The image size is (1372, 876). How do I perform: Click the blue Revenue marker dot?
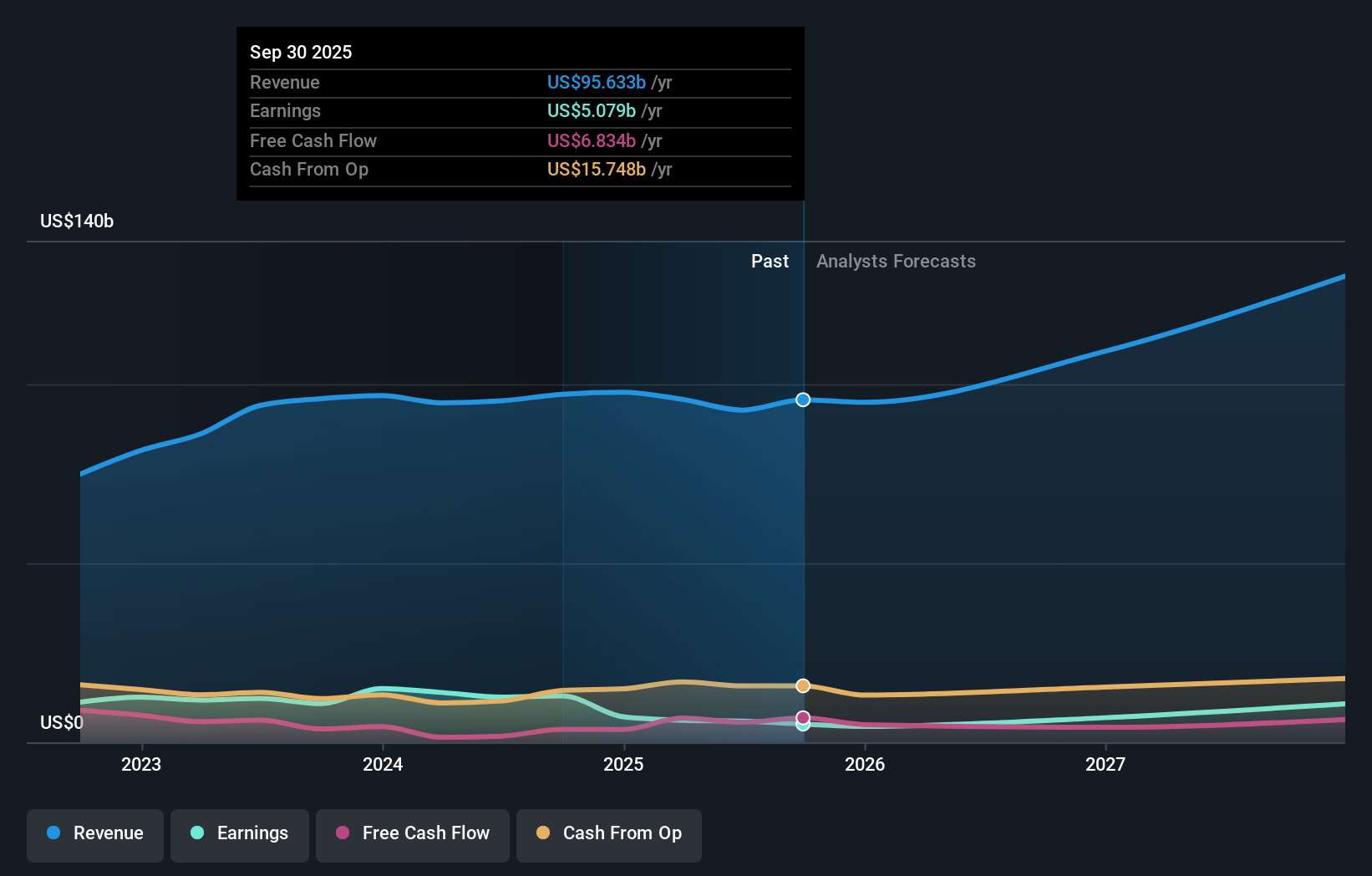click(x=803, y=400)
